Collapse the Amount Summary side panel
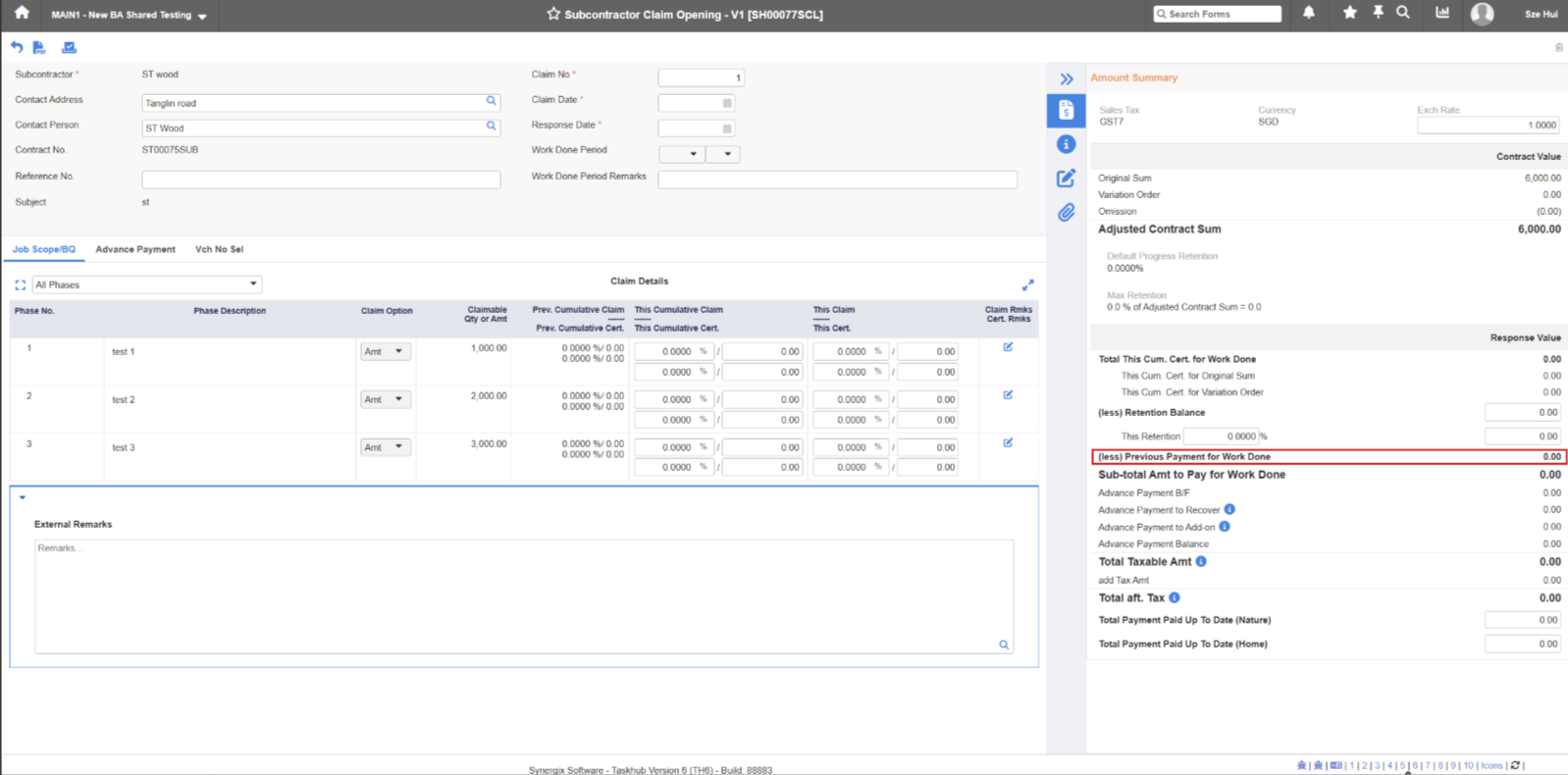 click(x=1067, y=78)
